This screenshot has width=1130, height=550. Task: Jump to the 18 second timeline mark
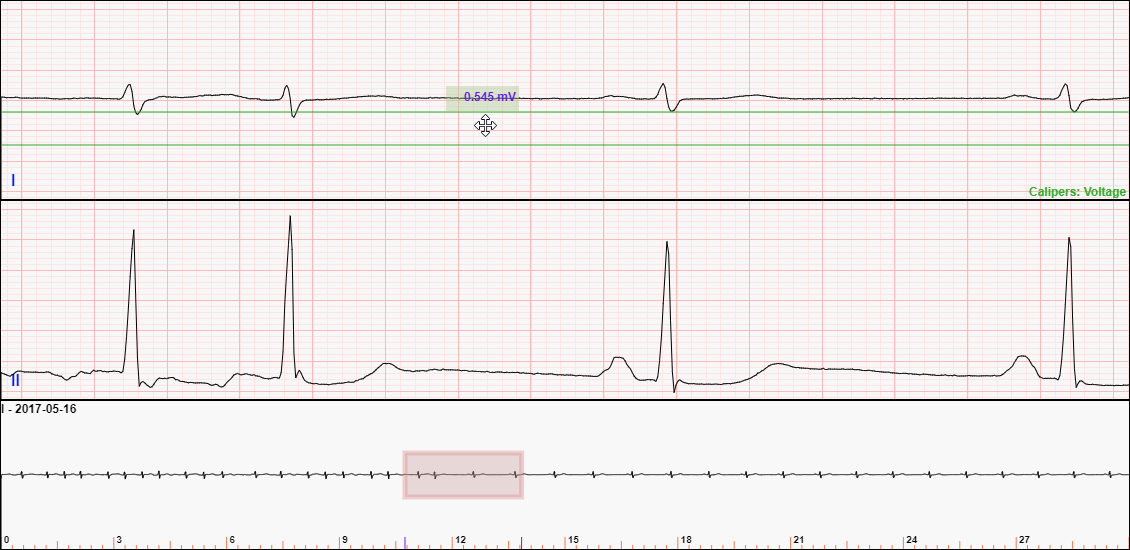coord(686,540)
